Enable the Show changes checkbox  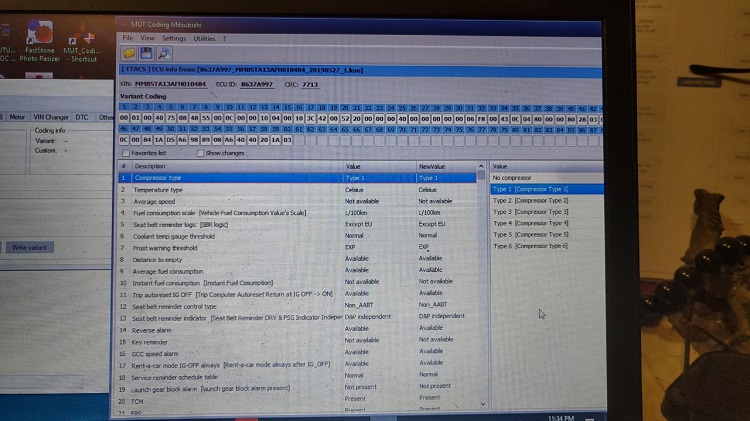pyautogui.click(x=200, y=153)
